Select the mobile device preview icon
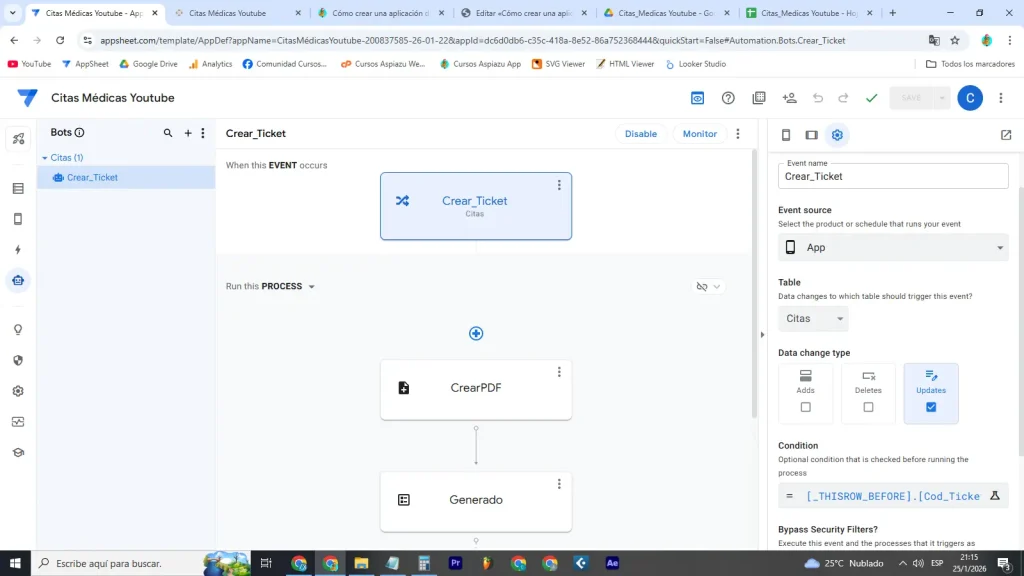The image size is (1024, 576). (784, 133)
